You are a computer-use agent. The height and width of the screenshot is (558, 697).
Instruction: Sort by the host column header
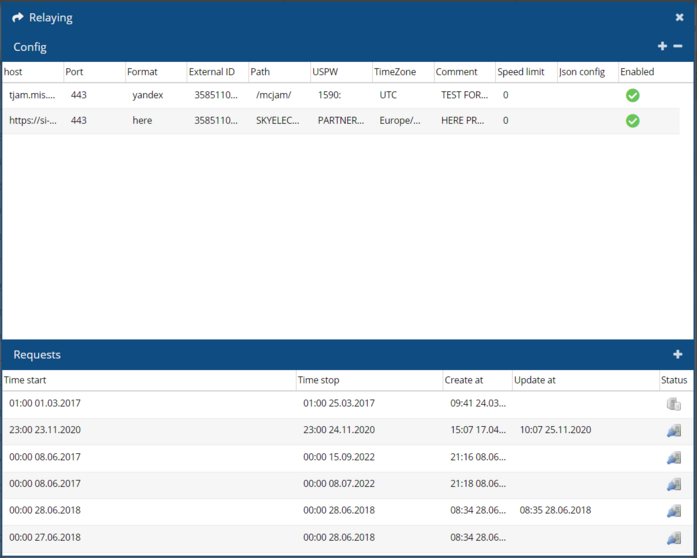[x=32, y=72]
